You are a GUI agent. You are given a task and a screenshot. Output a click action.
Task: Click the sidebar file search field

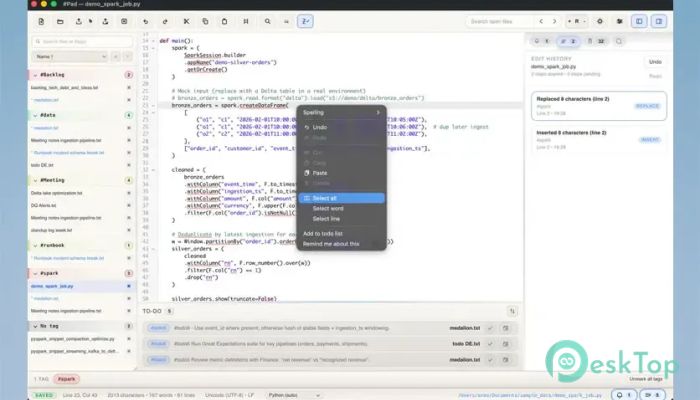(82, 42)
